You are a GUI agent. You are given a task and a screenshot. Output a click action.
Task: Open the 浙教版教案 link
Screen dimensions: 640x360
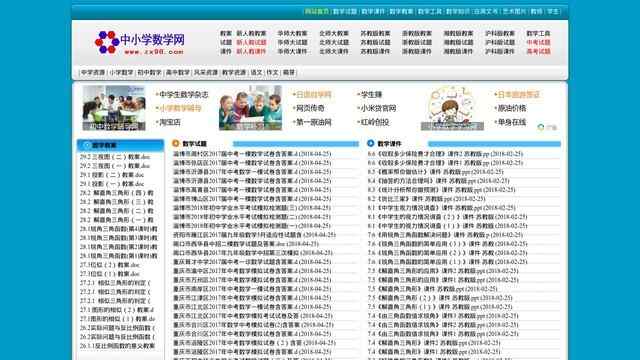click(x=417, y=33)
